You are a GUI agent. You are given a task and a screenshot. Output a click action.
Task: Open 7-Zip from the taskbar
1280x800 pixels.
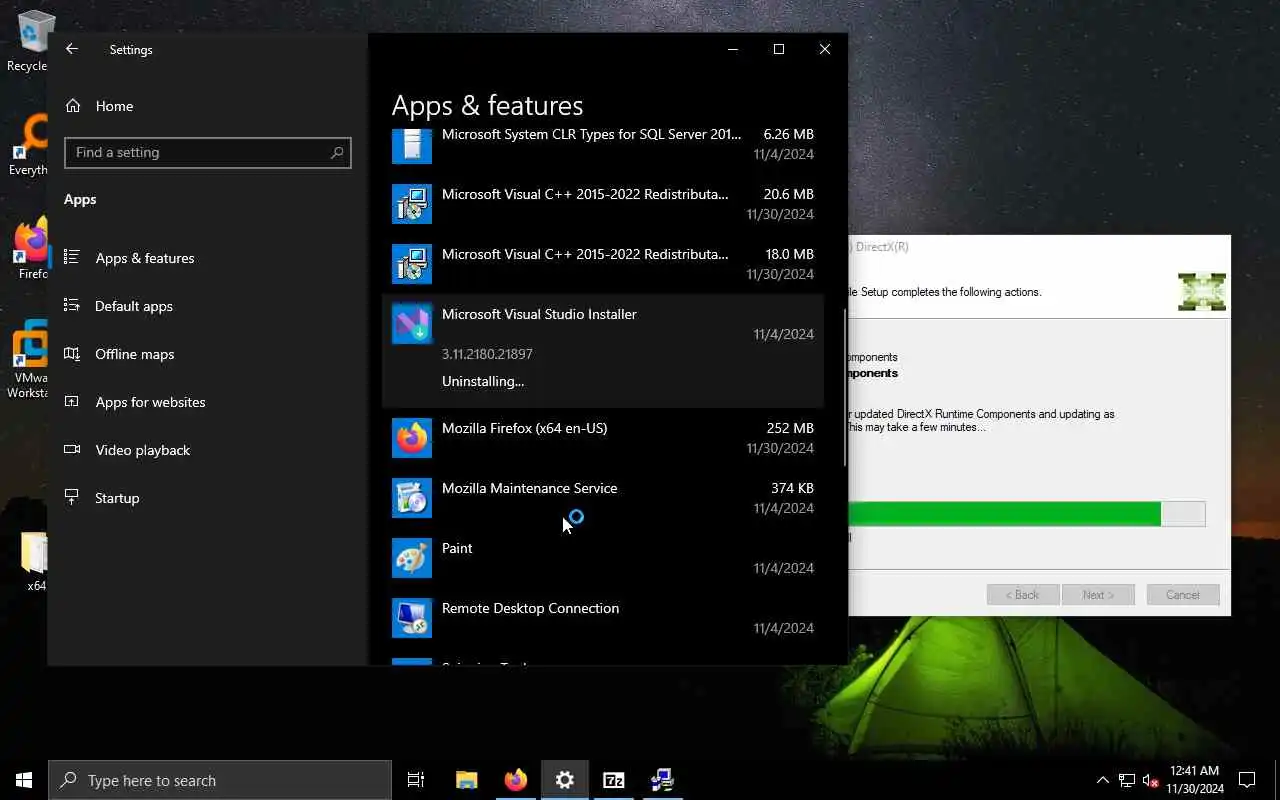[613, 780]
